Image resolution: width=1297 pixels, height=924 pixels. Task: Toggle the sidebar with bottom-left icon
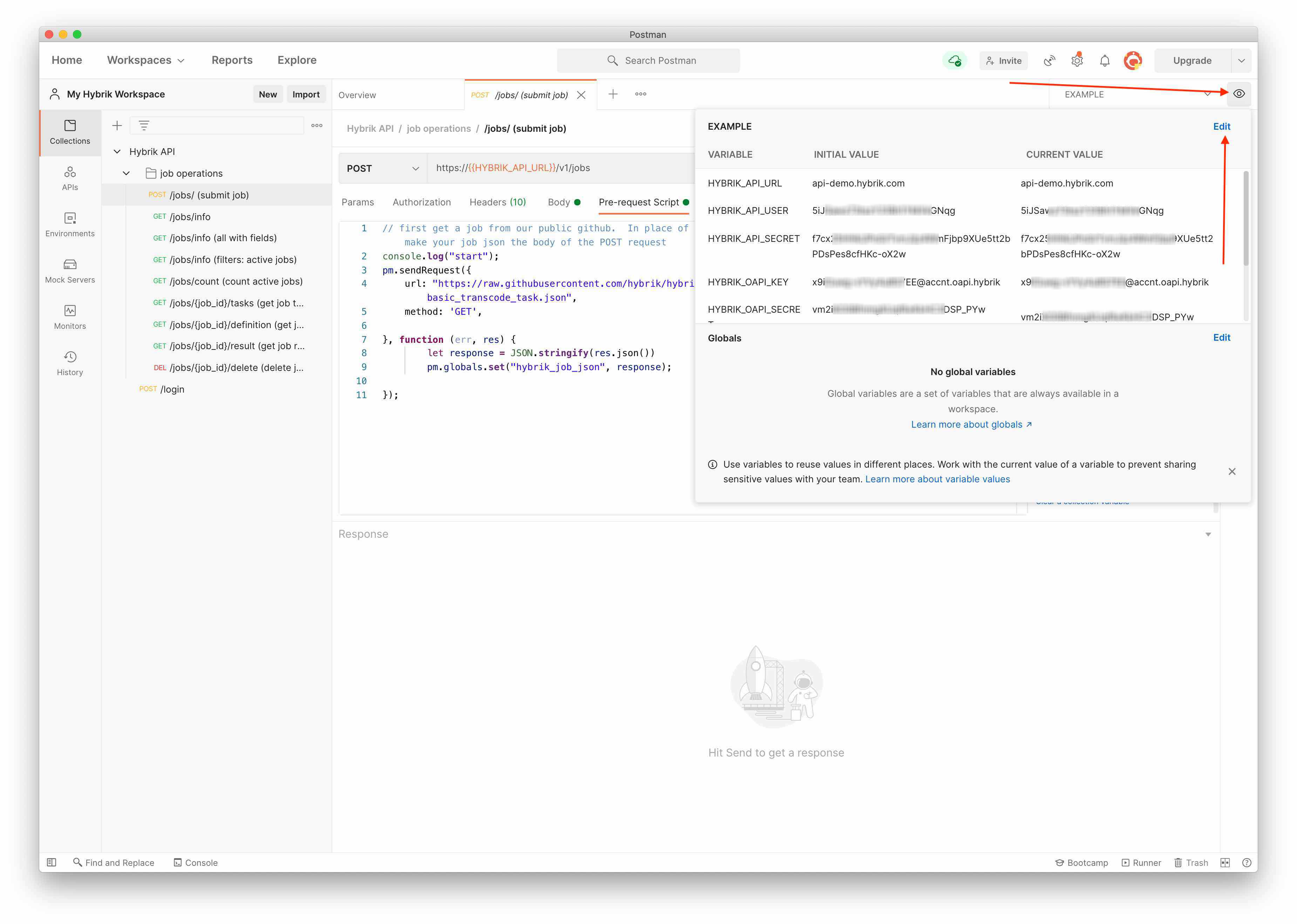(x=51, y=863)
